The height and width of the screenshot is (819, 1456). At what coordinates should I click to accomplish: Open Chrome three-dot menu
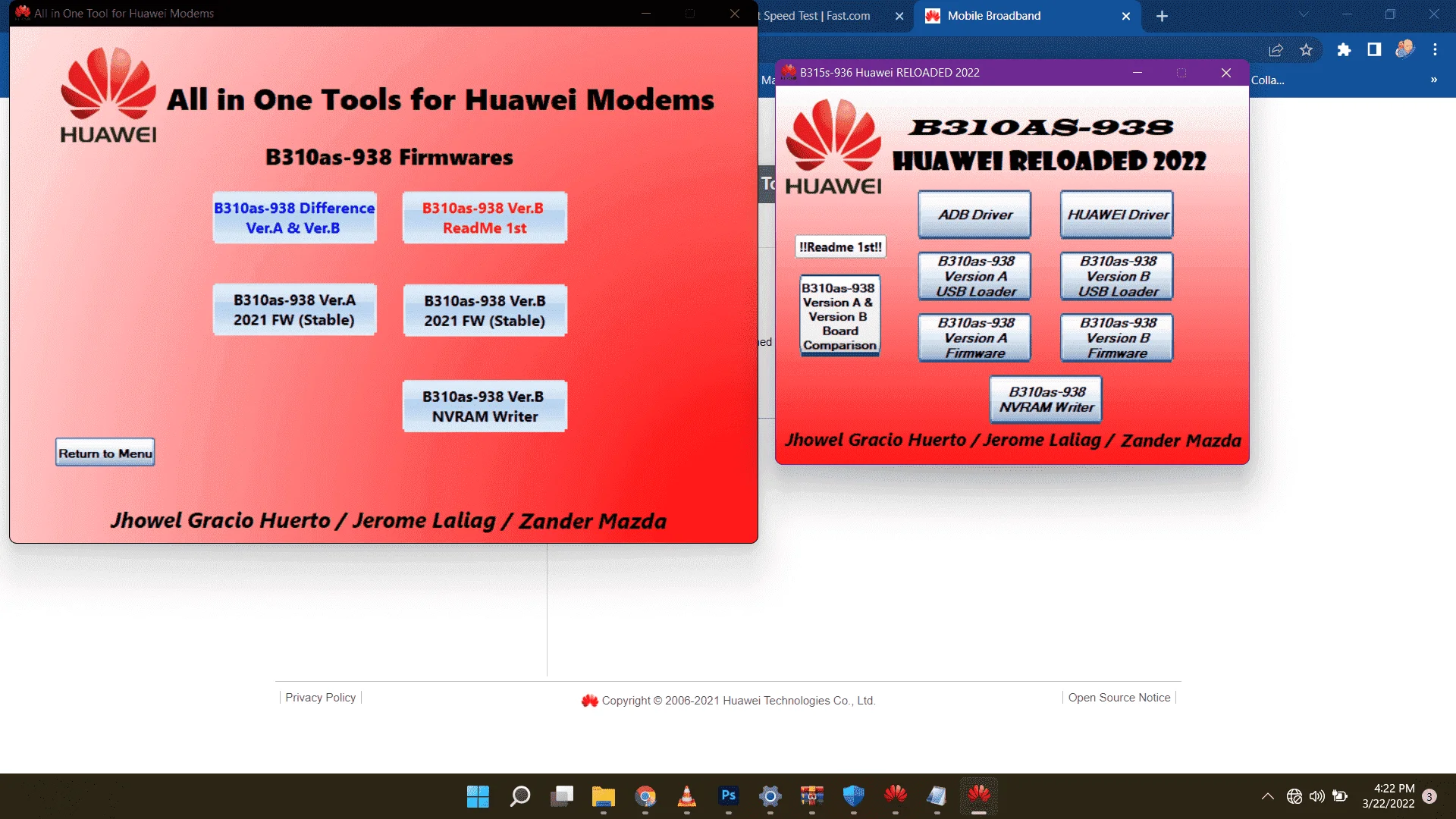coord(1435,50)
